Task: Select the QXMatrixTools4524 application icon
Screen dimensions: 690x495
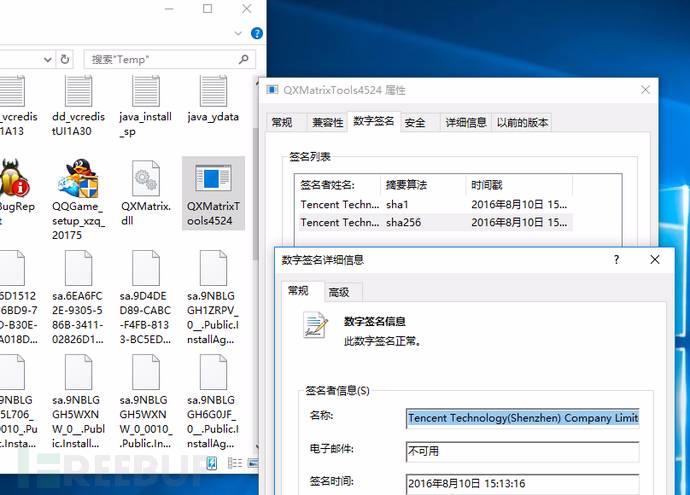Action: (x=213, y=178)
